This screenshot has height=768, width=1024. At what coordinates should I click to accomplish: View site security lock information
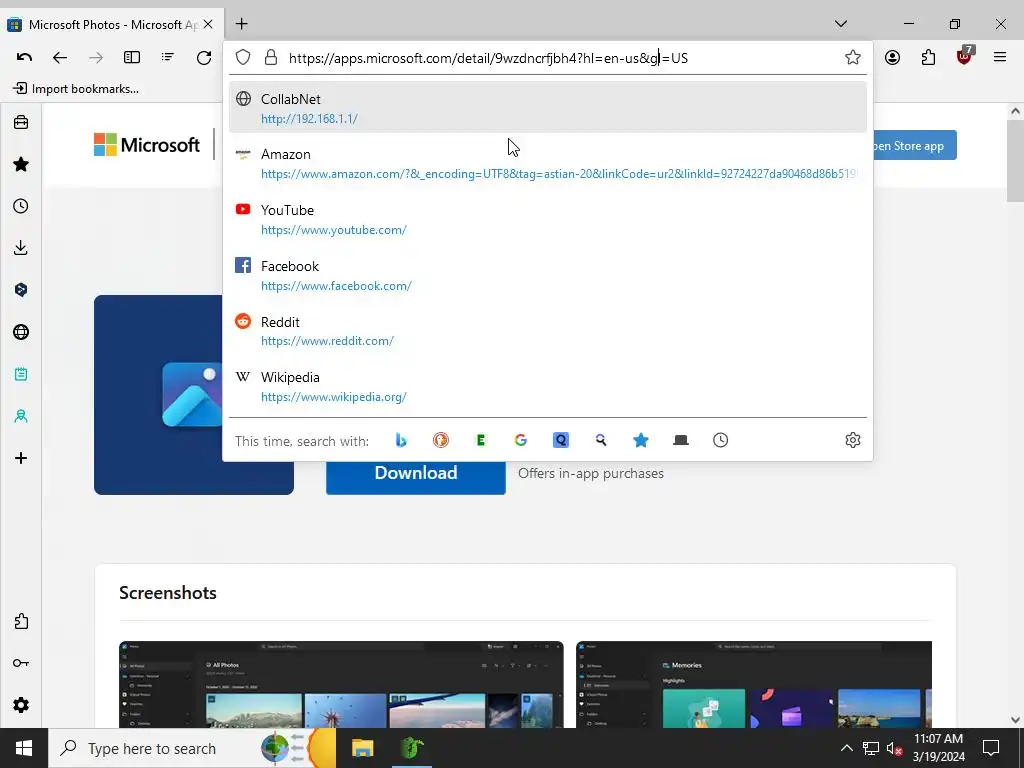click(270, 57)
